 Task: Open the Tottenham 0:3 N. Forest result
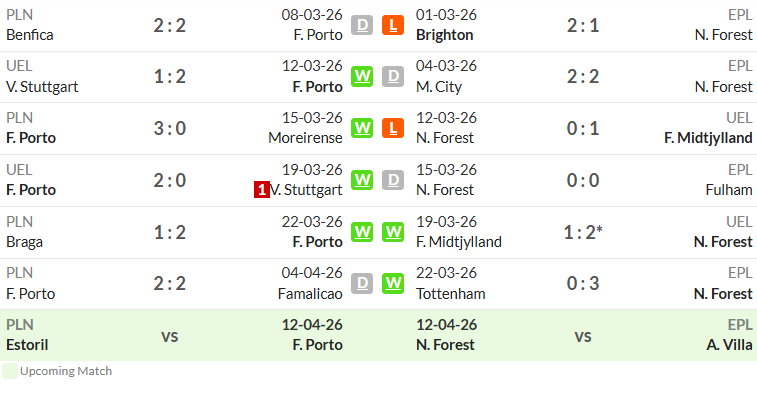pyautogui.click(x=583, y=283)
